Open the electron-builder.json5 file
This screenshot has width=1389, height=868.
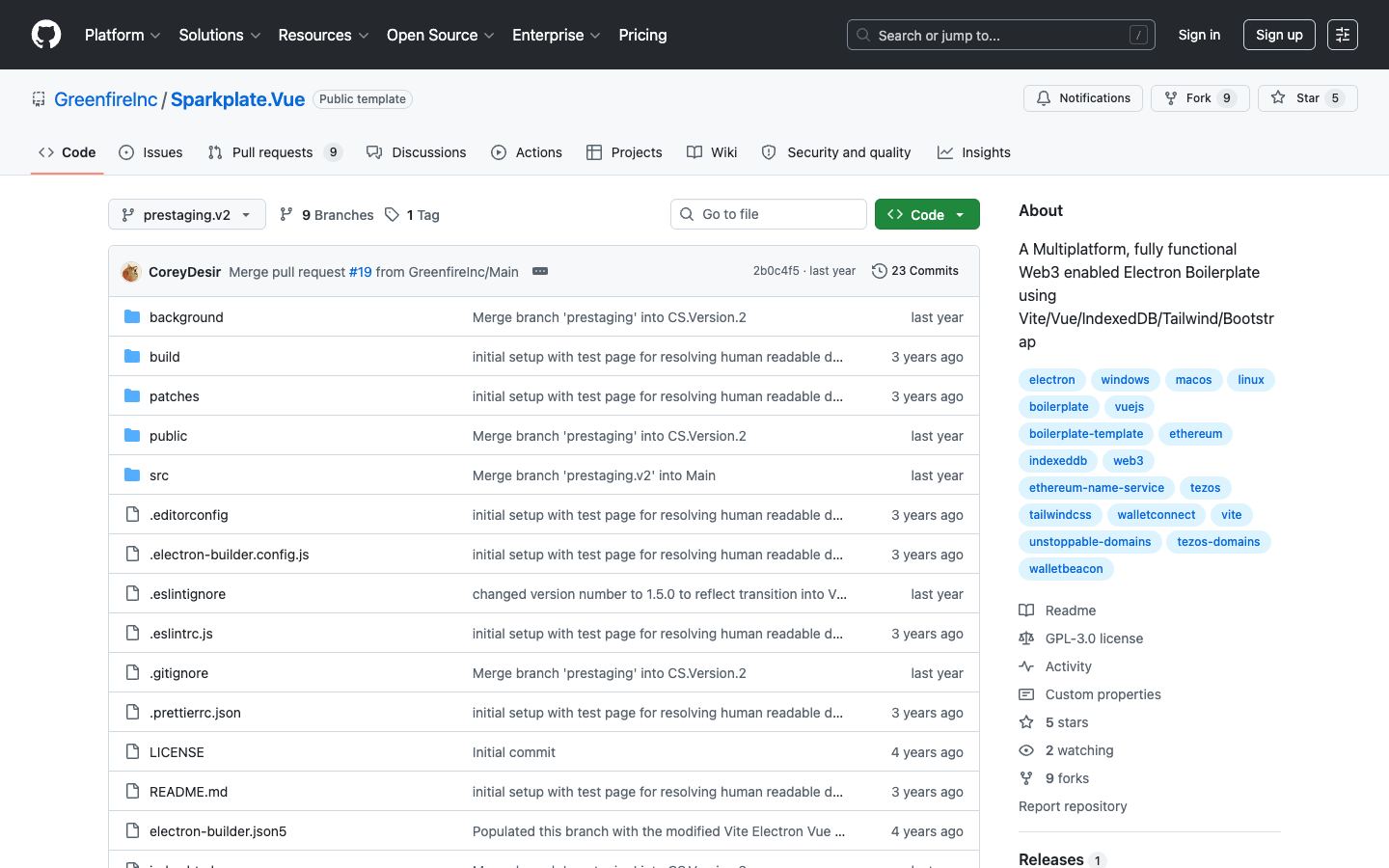click(218, 831)
